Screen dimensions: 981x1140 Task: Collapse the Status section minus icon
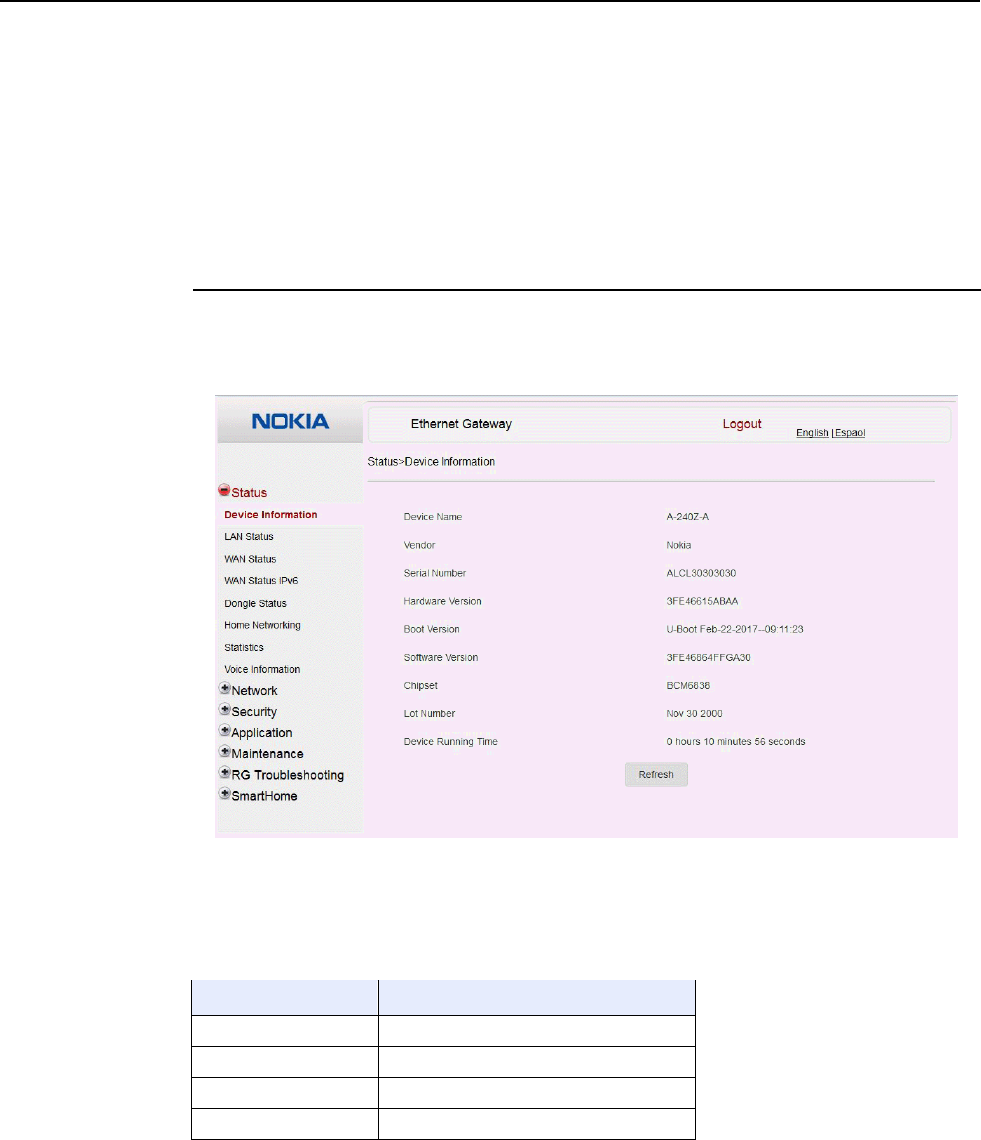click(x=225, y=491)
